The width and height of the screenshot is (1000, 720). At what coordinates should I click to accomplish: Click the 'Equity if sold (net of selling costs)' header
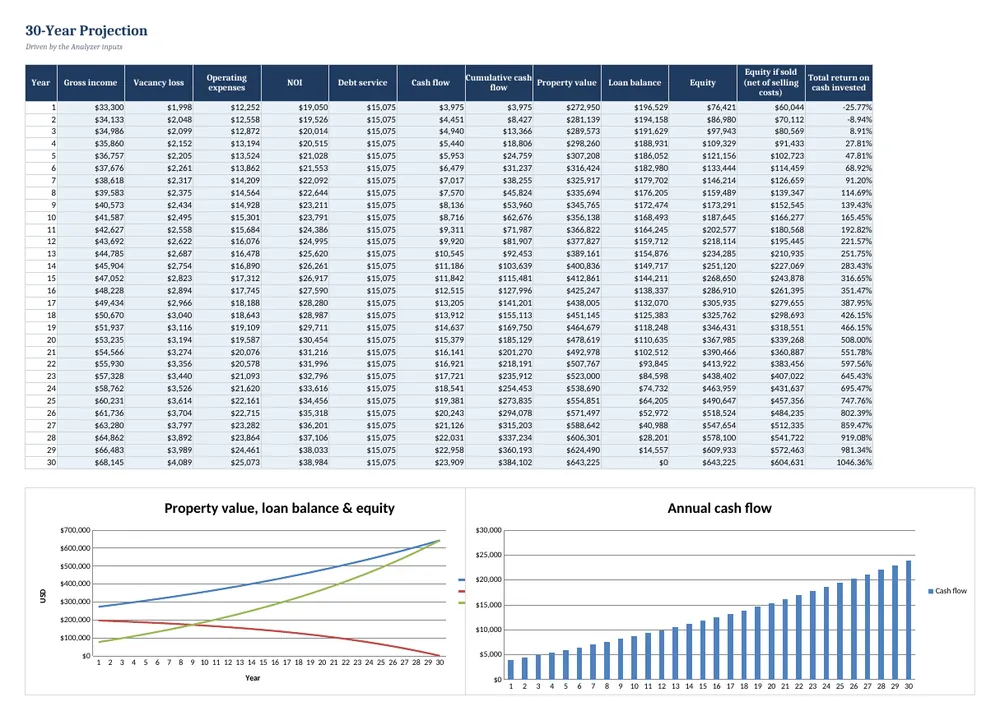click(x=771, y=82)
